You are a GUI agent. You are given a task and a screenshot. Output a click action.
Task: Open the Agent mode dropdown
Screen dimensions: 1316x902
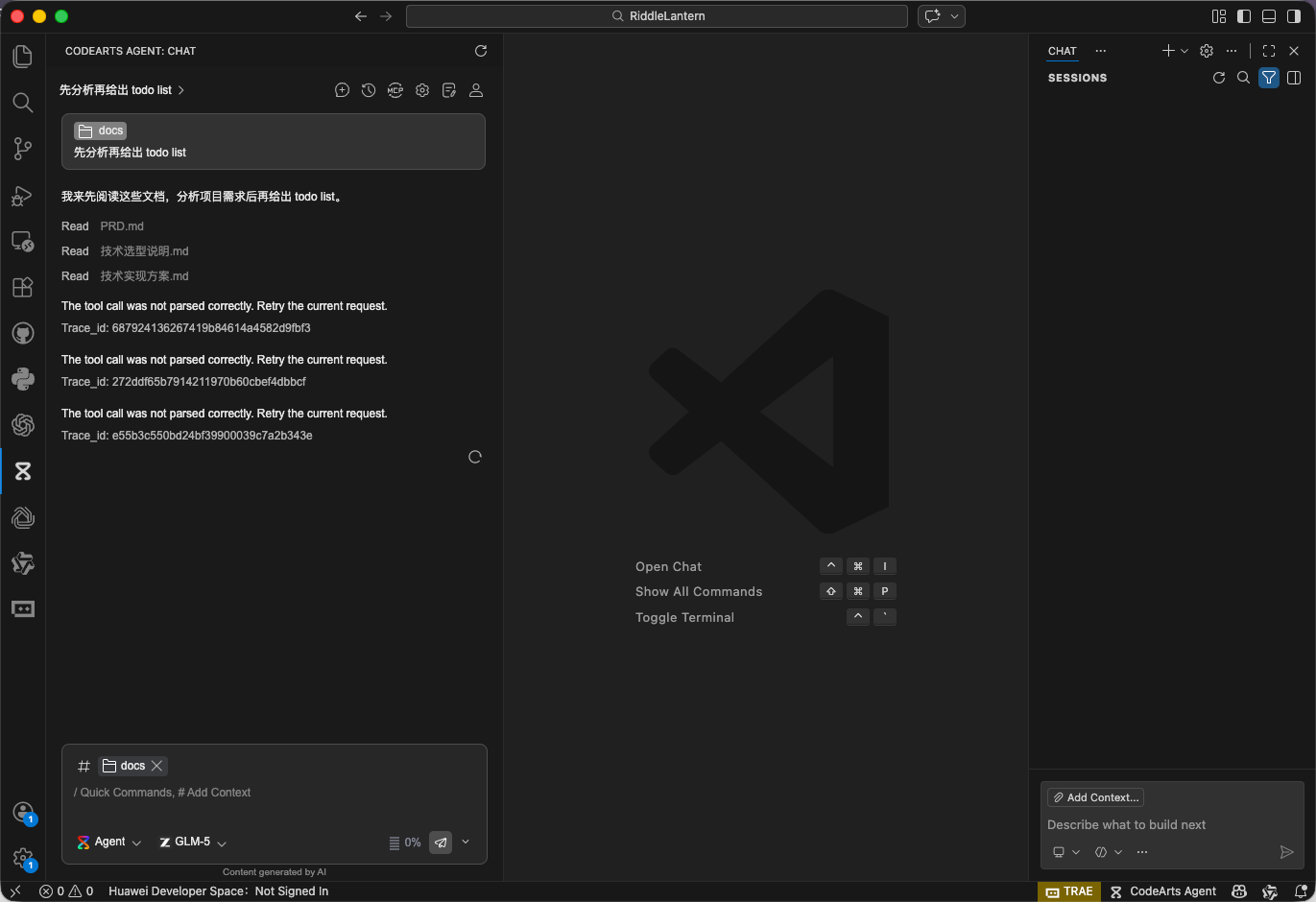[109, 843]
